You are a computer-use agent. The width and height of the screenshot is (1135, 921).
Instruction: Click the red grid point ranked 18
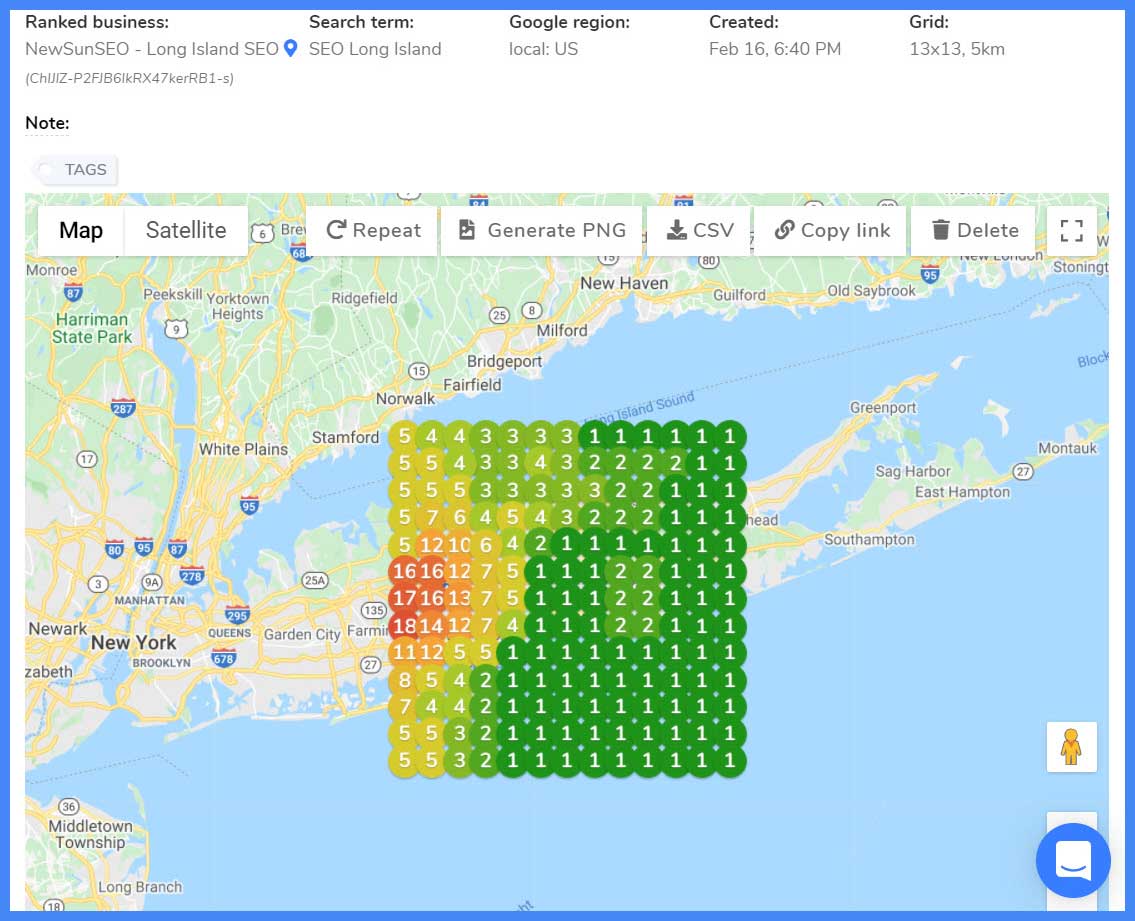coord(405,627)
